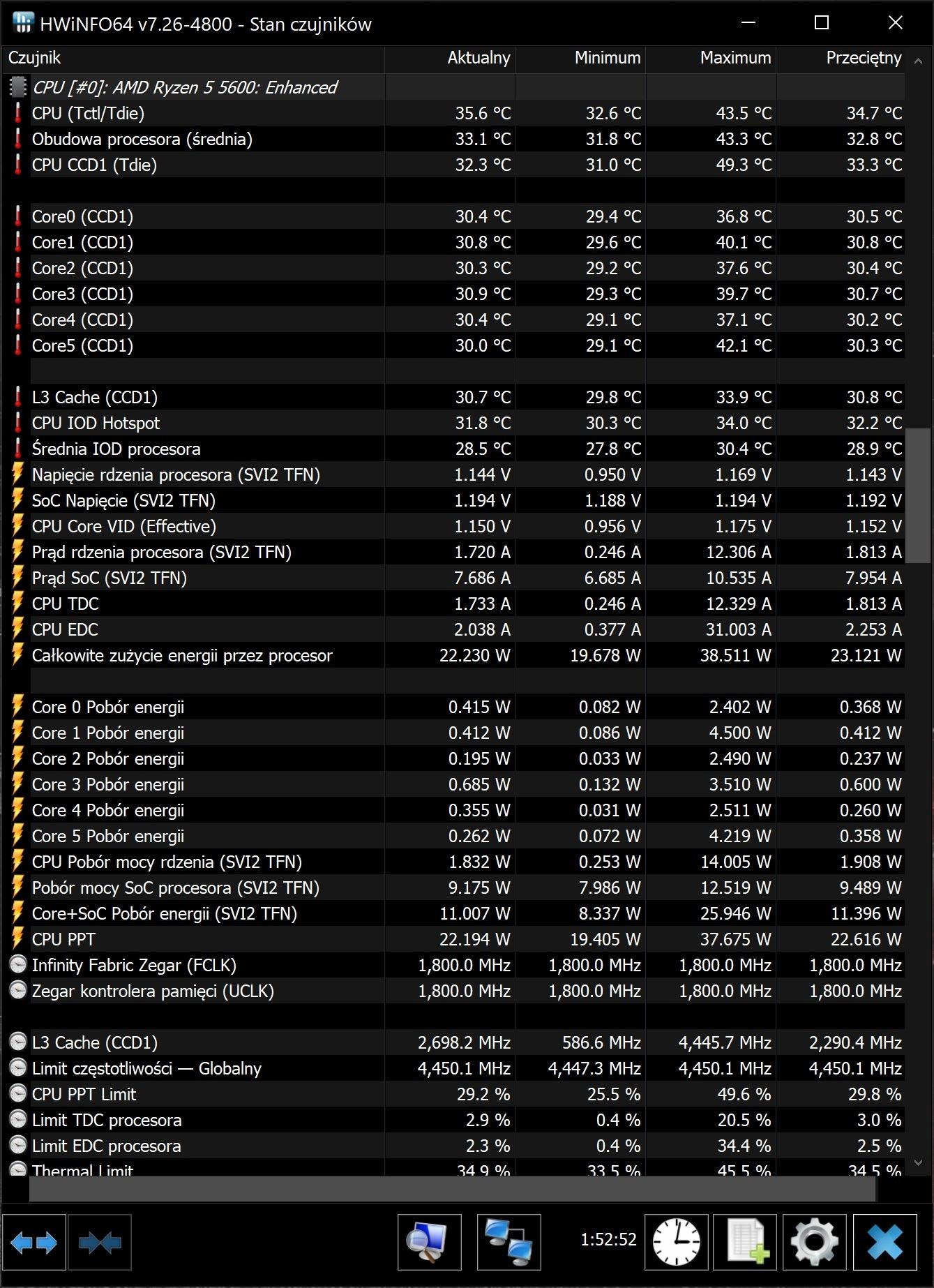934x1288 pixels.
Task: Click lightning icon of Całkowite zużycie energii row
Action: [x=17, y=655]
